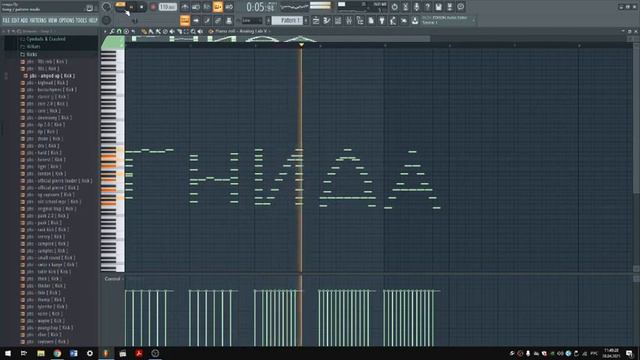The width and height of the screenshot is (640, 360).
Task: Open the PATTERNS menu
Action: tap(38, 20)
